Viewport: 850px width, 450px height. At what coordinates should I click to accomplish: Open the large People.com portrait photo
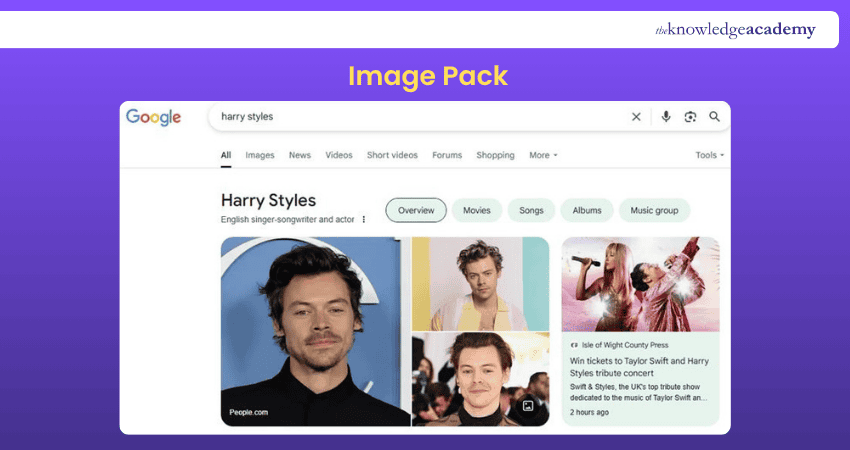point(315,331)
